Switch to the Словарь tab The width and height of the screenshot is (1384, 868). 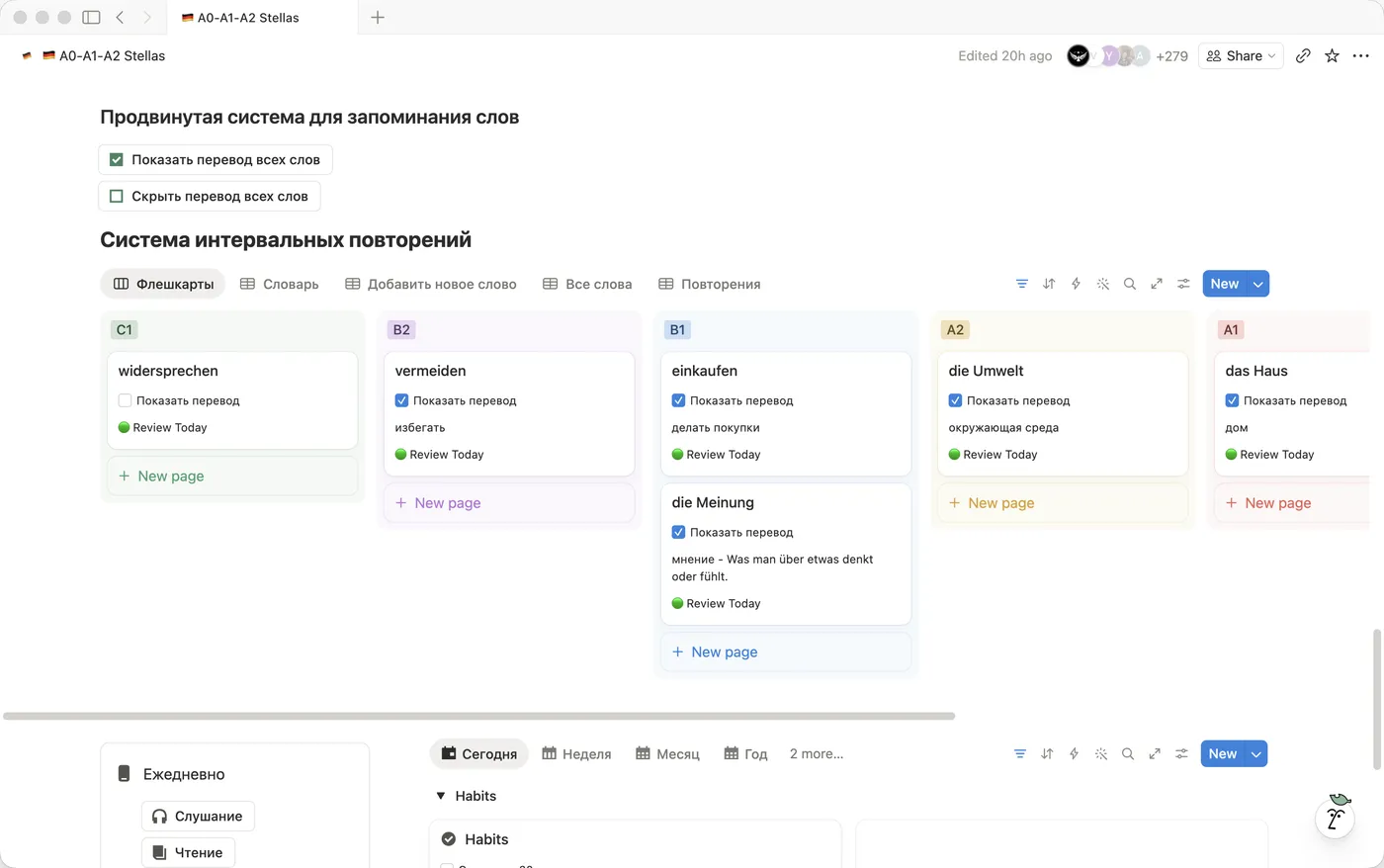(280, 284)
